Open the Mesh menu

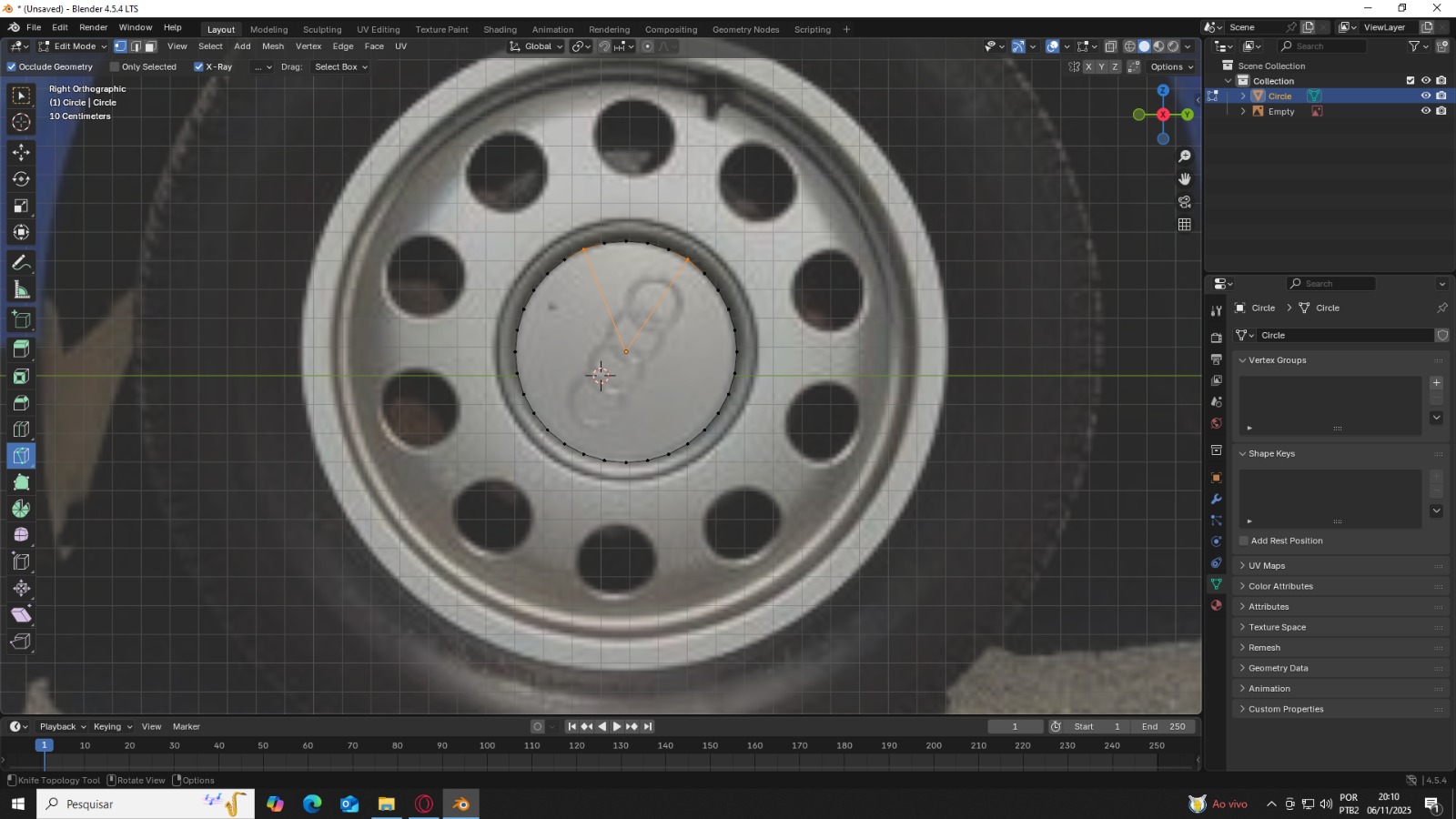[273, 46]
